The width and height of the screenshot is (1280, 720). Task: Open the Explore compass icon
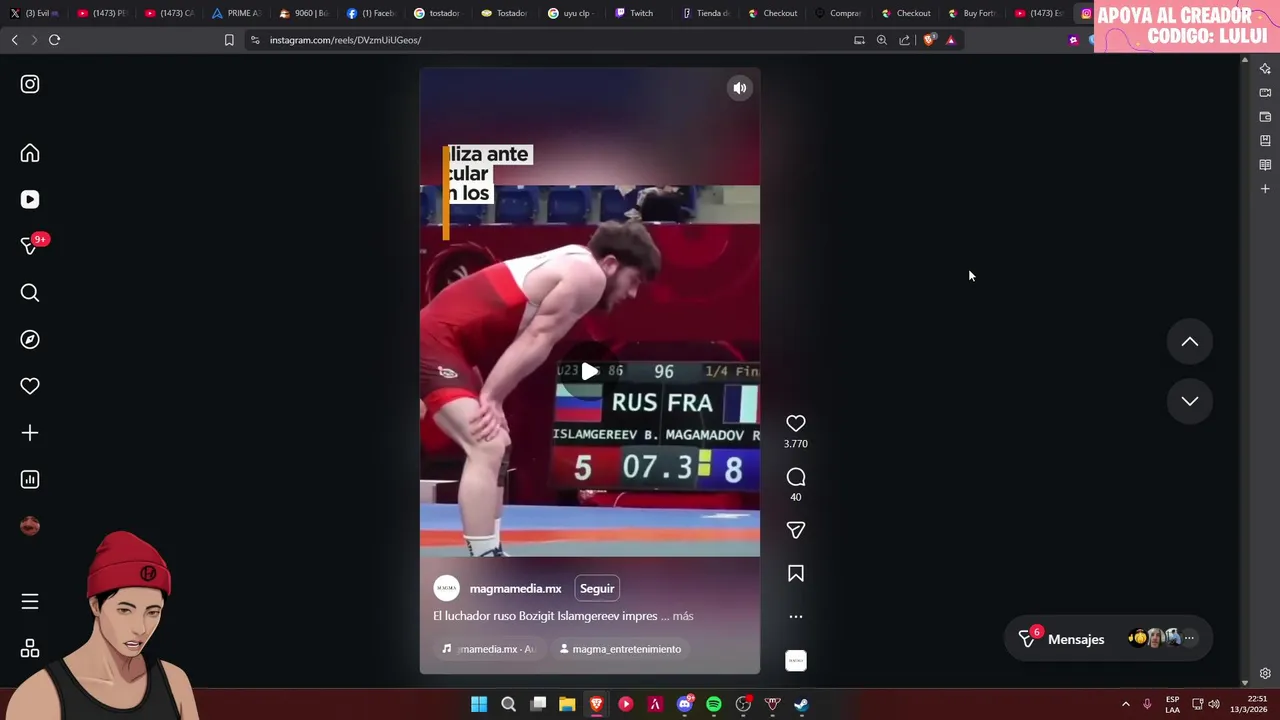pyautogui.click(x=30, y=340)
